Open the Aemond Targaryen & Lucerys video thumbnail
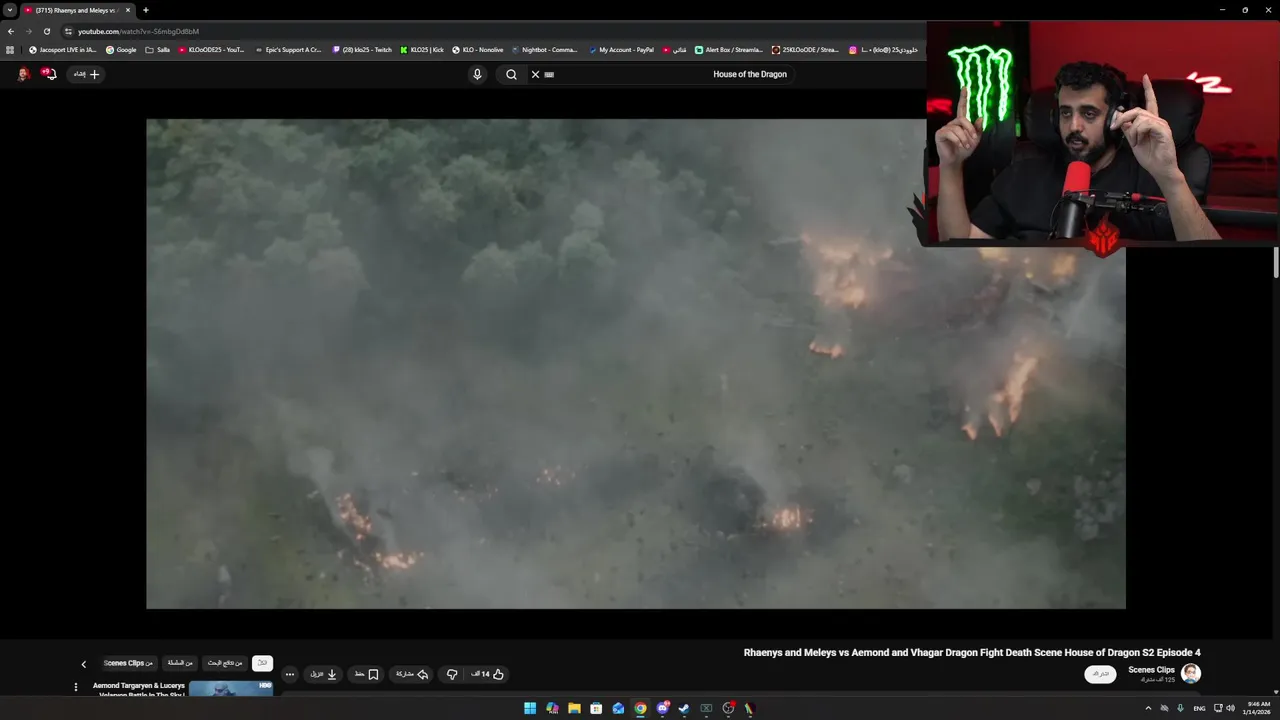The width and height of the screenshot is (1280, 720). (x=231, y=689)
